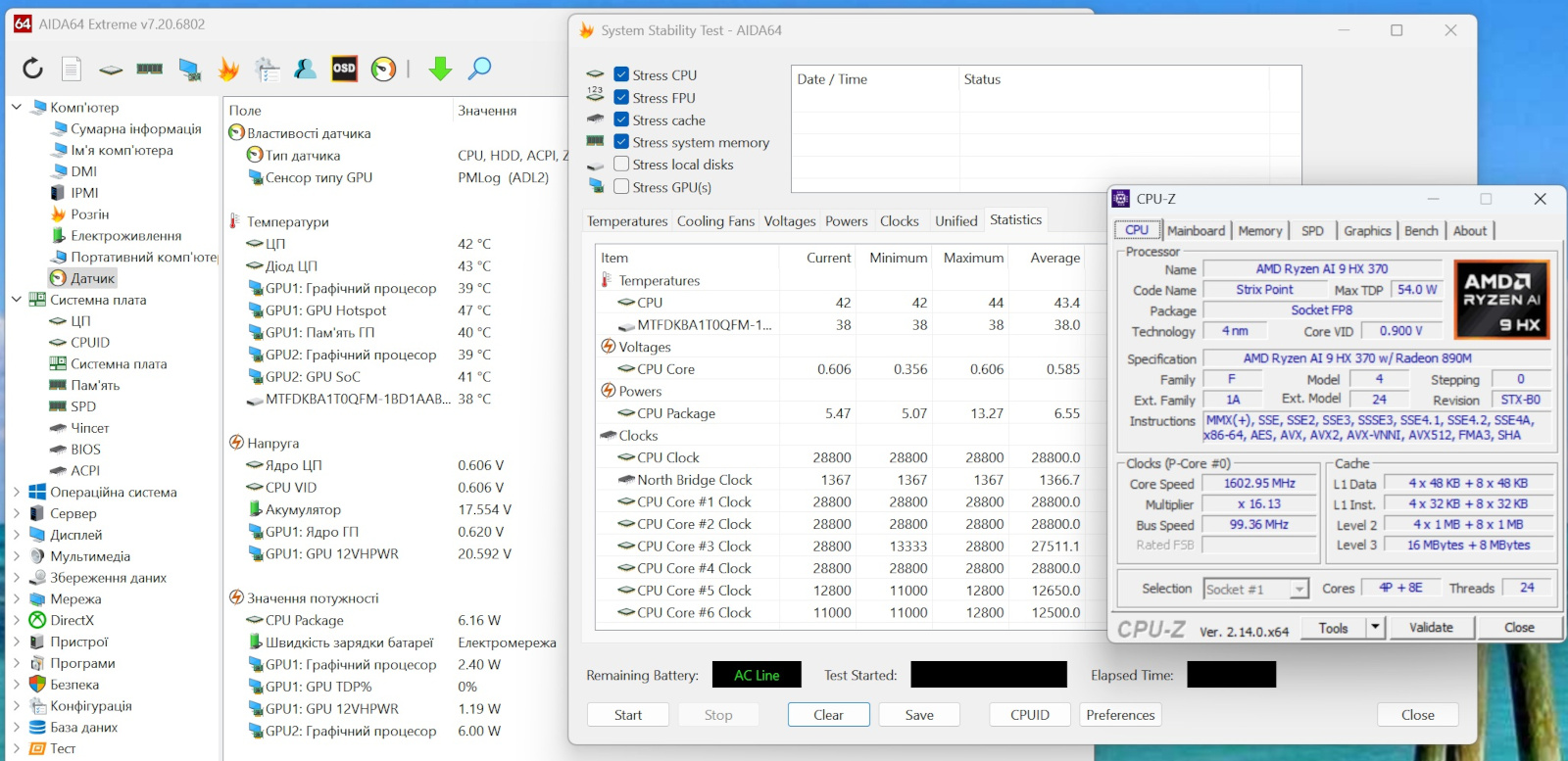
Task: Click the memory module icon in AIDA64 toolbar
Action: click(x=149, y=69)
